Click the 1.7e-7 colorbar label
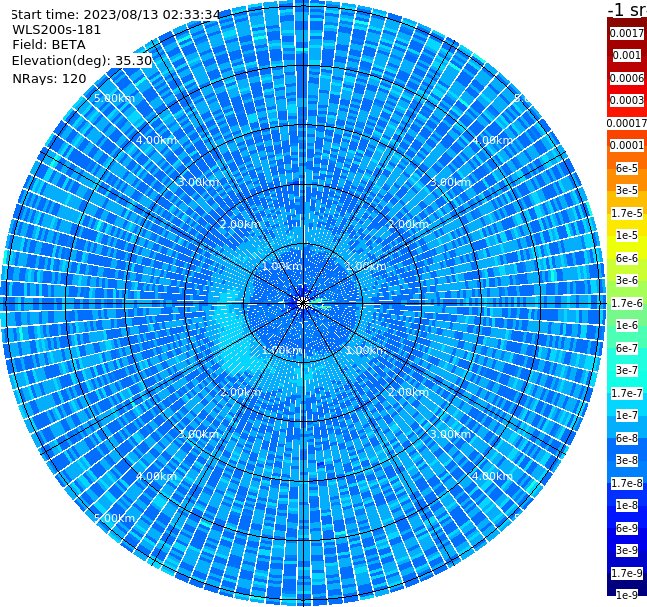The width and height of the screenshot is (647, 607). point(627,393)
